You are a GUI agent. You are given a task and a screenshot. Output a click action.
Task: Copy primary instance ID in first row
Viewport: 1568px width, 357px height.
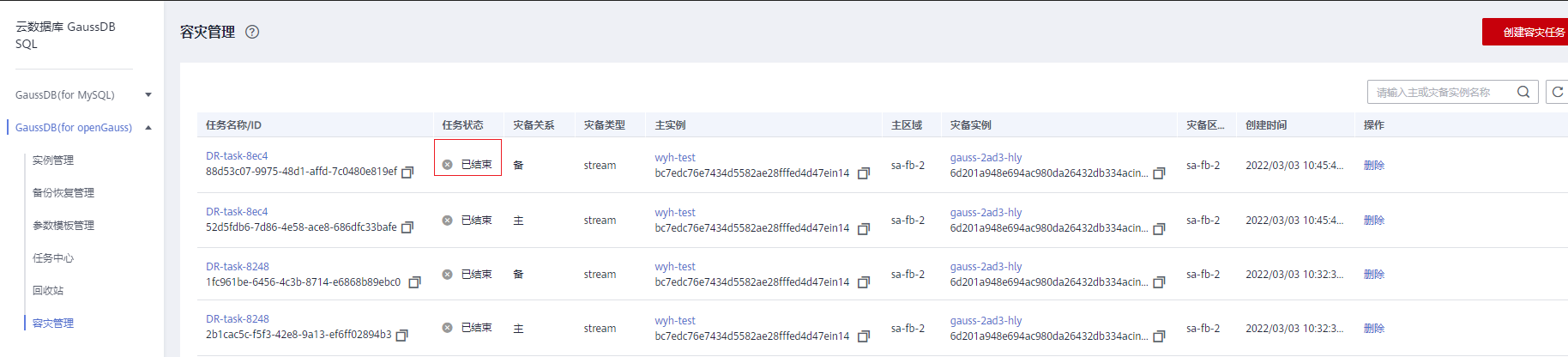(x=864, y=173)
